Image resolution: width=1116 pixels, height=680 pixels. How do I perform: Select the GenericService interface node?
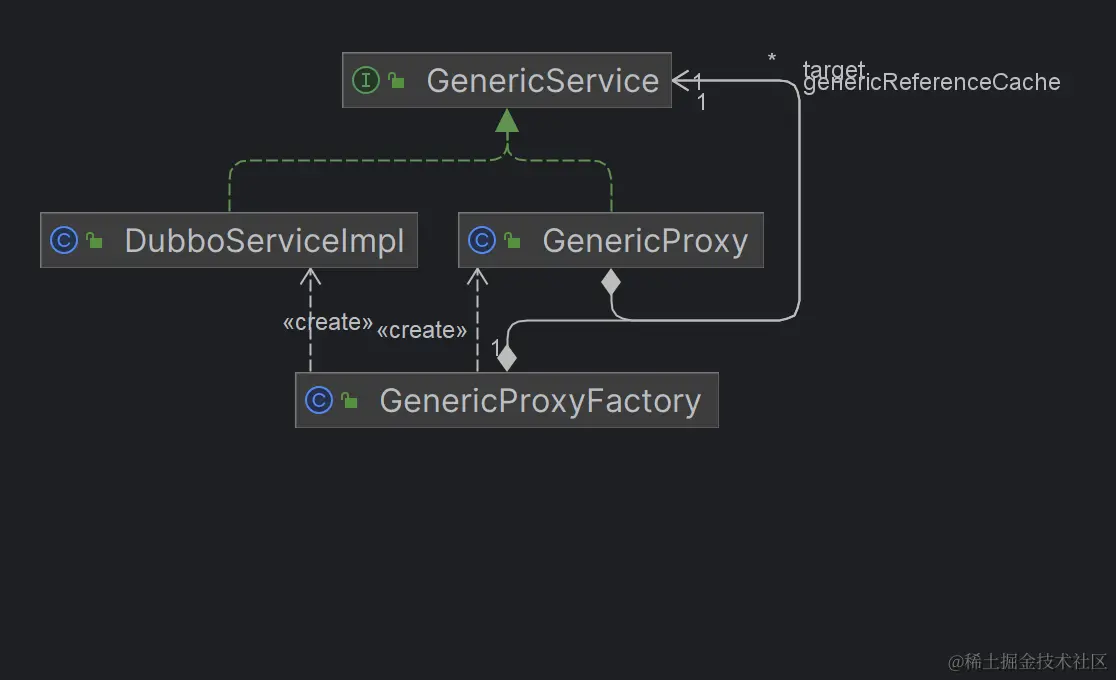(541, 81)
